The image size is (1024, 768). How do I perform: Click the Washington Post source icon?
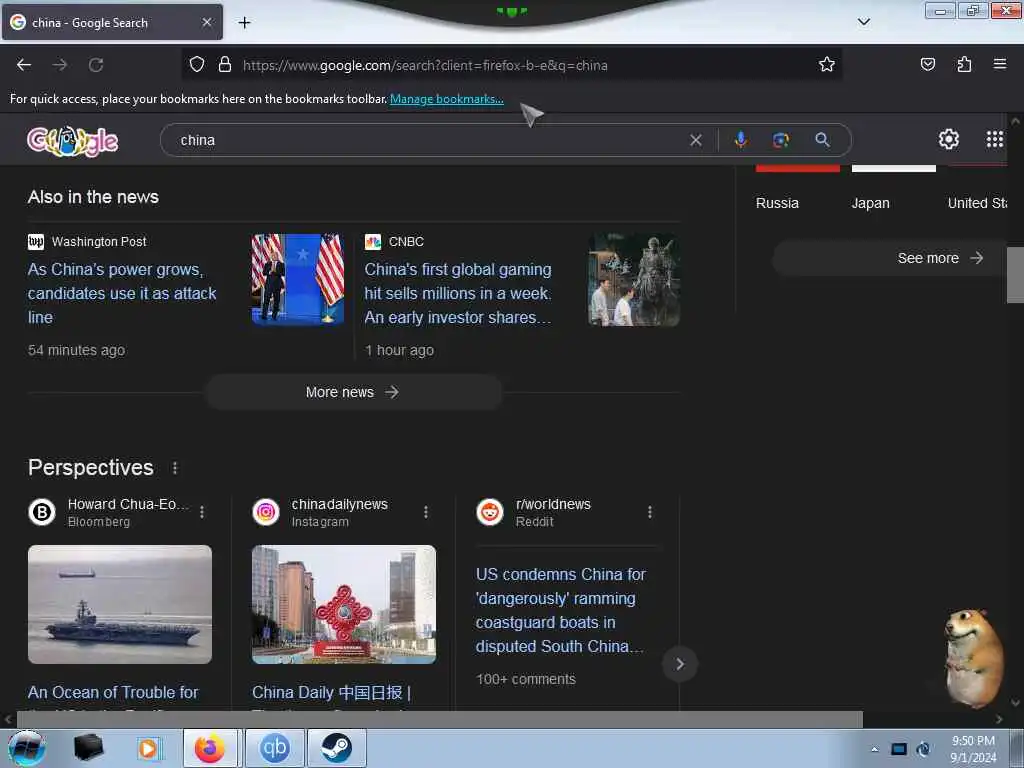tap(36, 242)
